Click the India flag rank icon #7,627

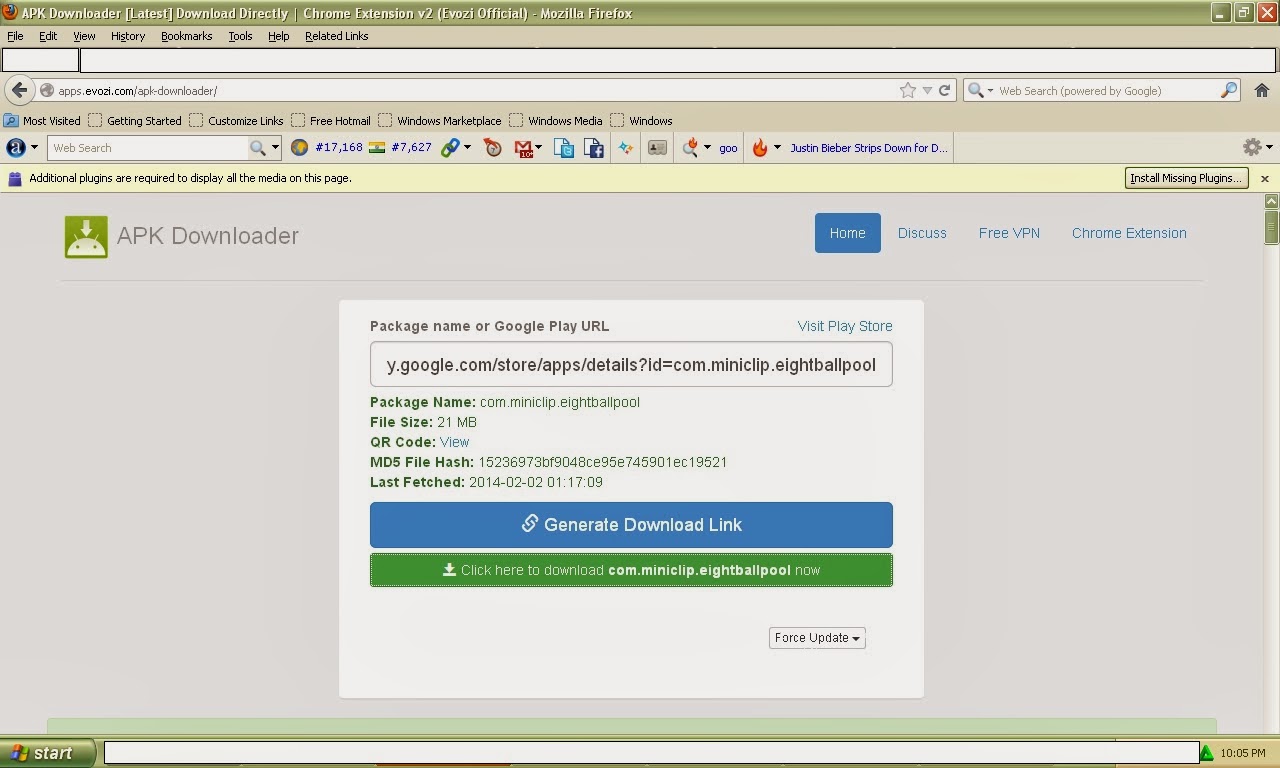click(x=377, y=147)
